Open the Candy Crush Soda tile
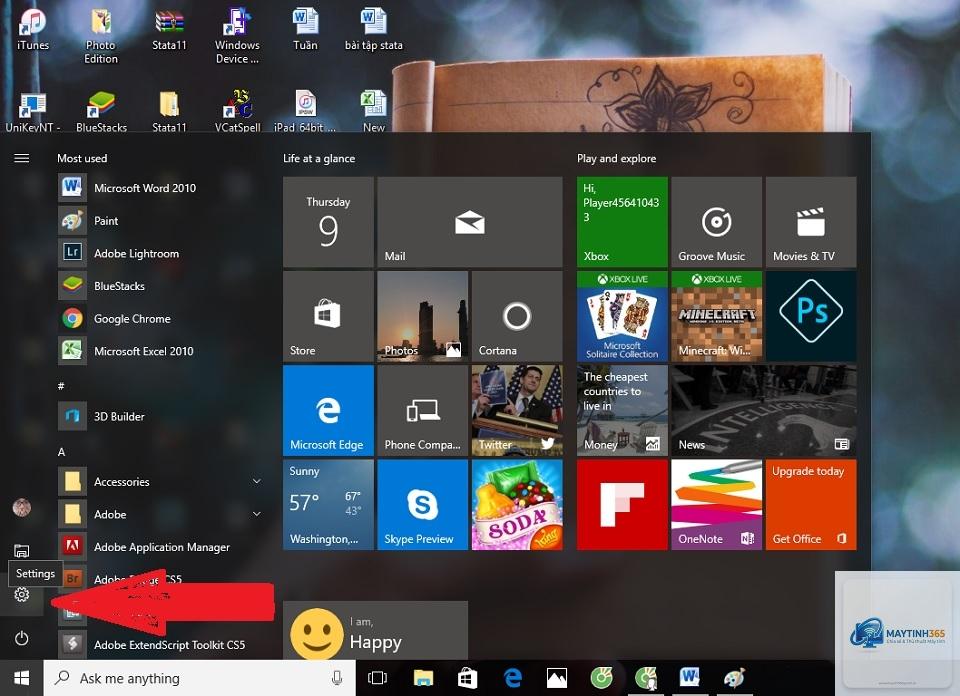Image resolution: width=960 pixels, height=696 pixels. 517,505
